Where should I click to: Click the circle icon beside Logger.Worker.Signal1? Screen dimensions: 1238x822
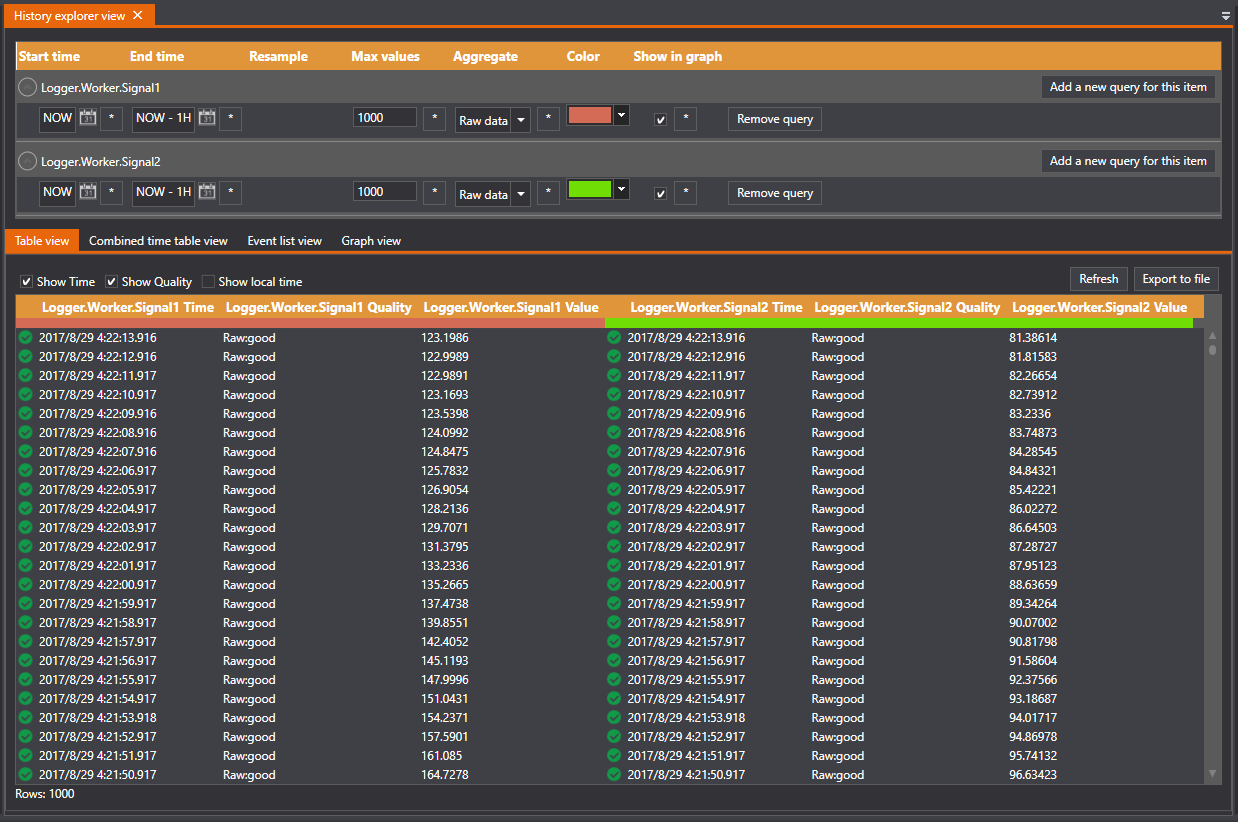pyautogui.click(x=28, y=87)
